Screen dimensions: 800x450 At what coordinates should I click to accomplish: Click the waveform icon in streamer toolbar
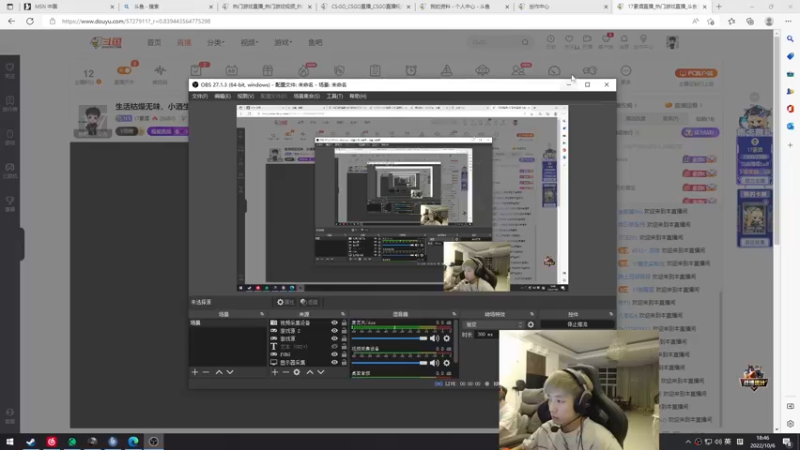click(x=160, y=70)
